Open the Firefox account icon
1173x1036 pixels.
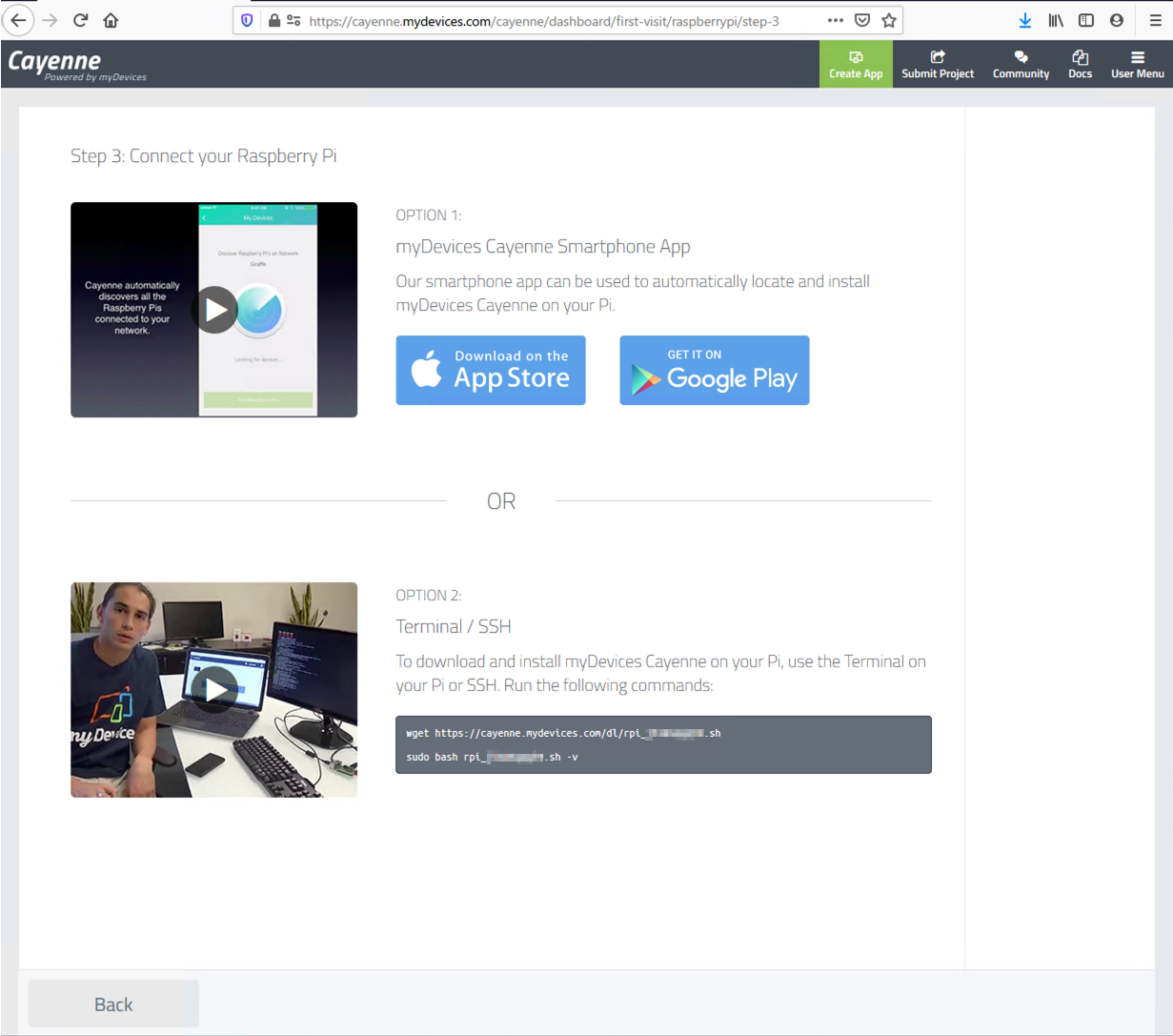[1117, 20]
